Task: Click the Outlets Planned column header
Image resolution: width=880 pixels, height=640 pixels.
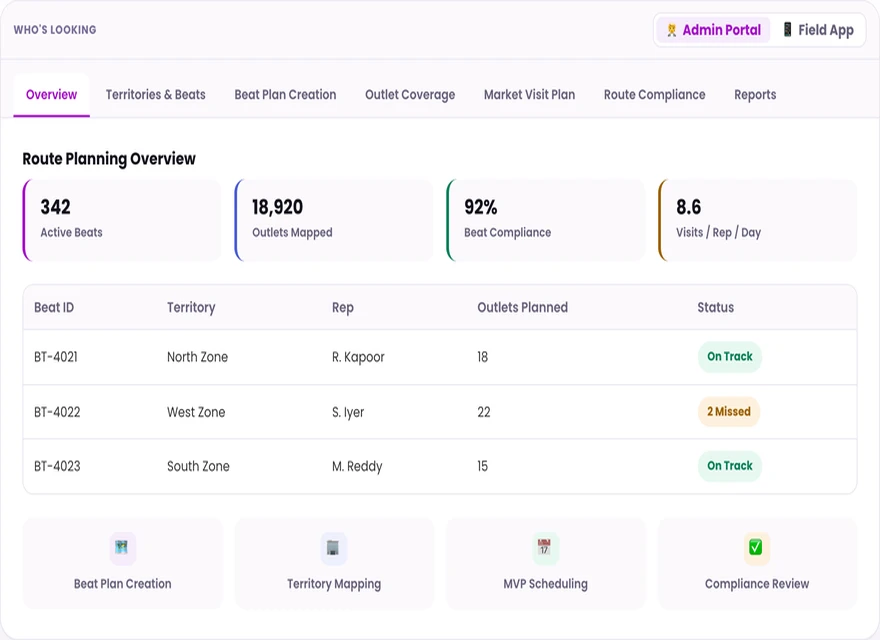Action: coord(522,308)
